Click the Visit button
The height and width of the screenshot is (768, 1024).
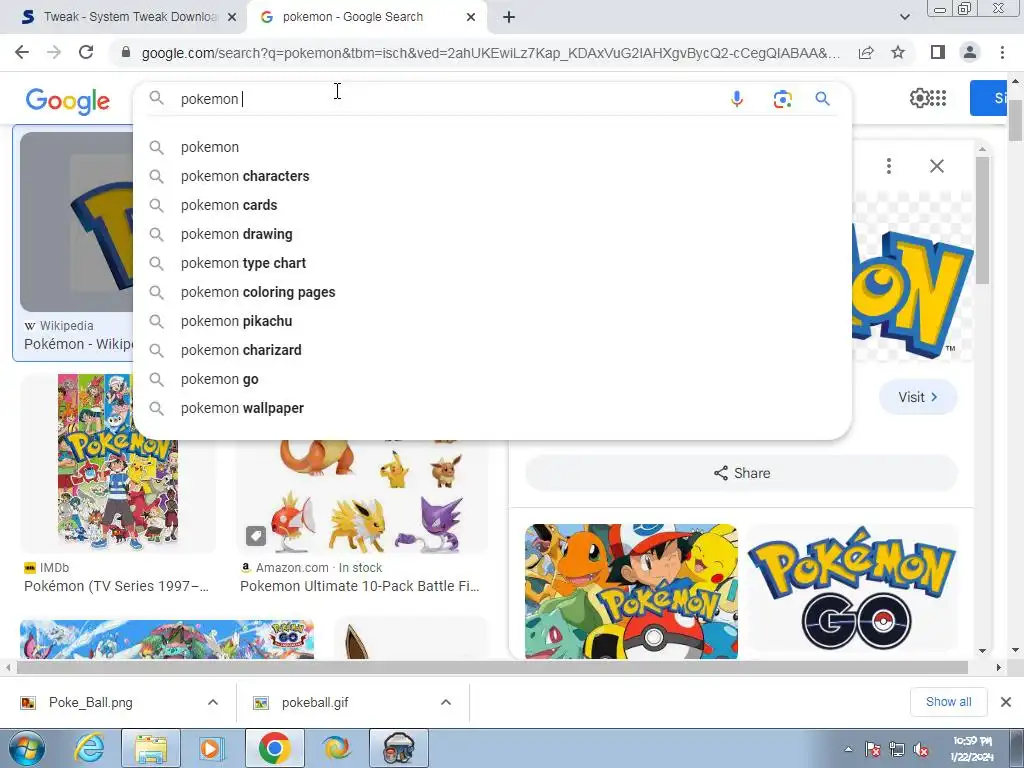pyautogui.click(x=918, y=397)
